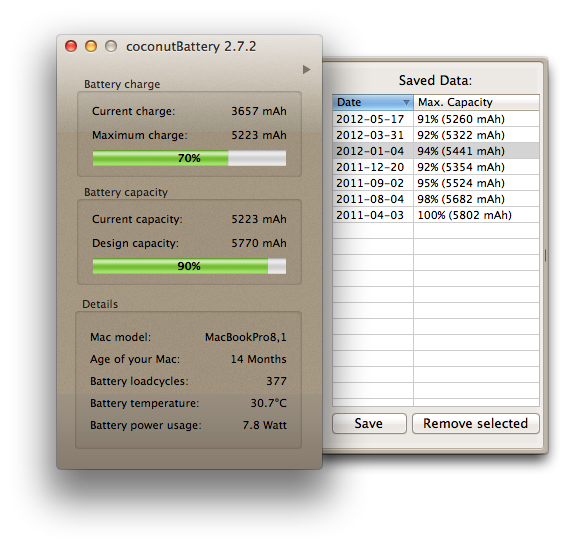Screen dimensions: 564x548
Task: Select the 2012-05-17 saved data row
Action: click(436, 119)
